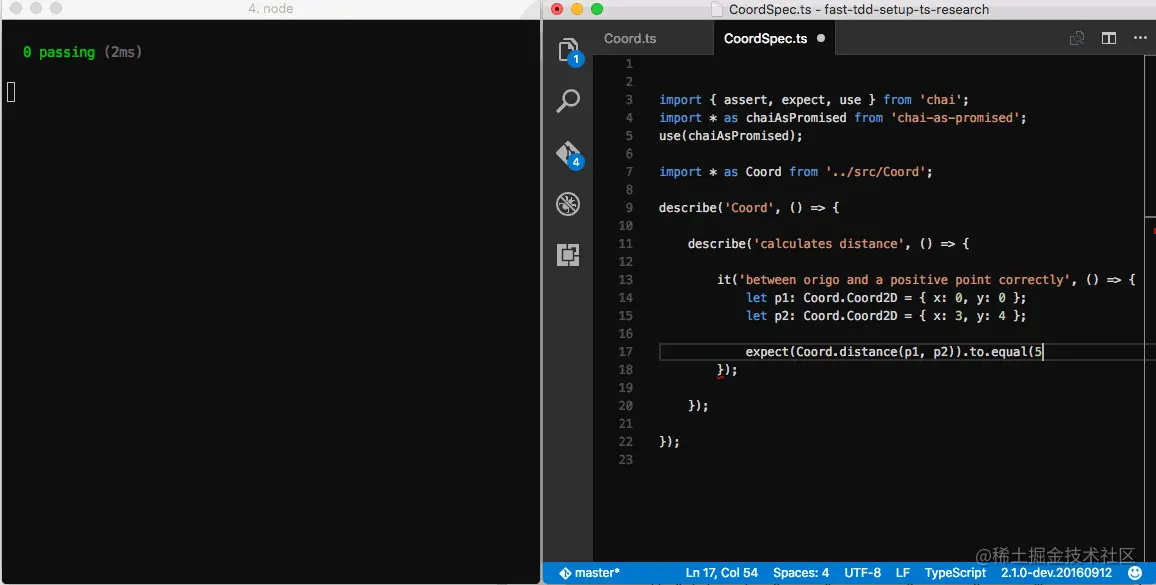Click the Open Changes icon in editor toolbar
This screenshot has height=585, width=1156.
1077,38
